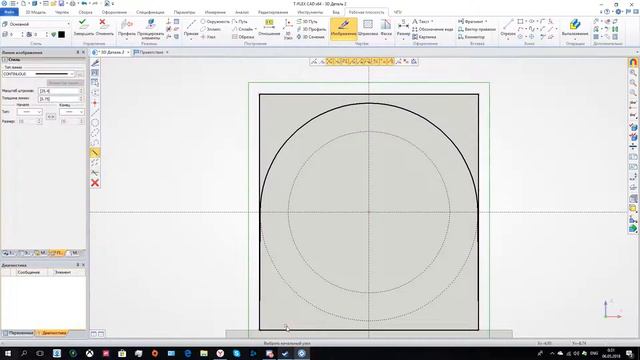Switch to the Переменные bottom tab
Image resolution: width=640 pixels, height=360 pixels.
(x=18, y=333)
